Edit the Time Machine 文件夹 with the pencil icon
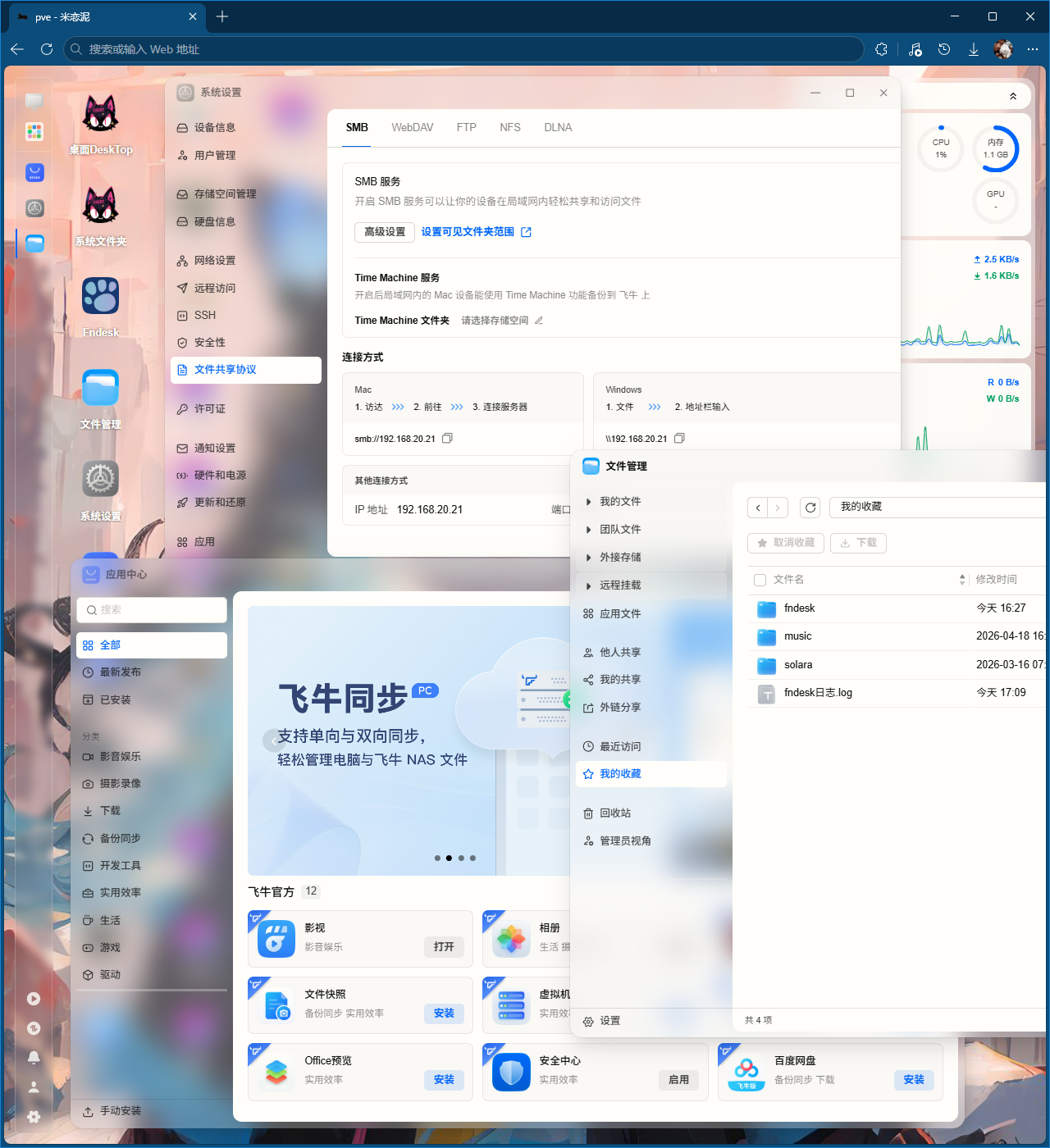The width and height of the screenshot is (1050, 1148). pos(538,321)
